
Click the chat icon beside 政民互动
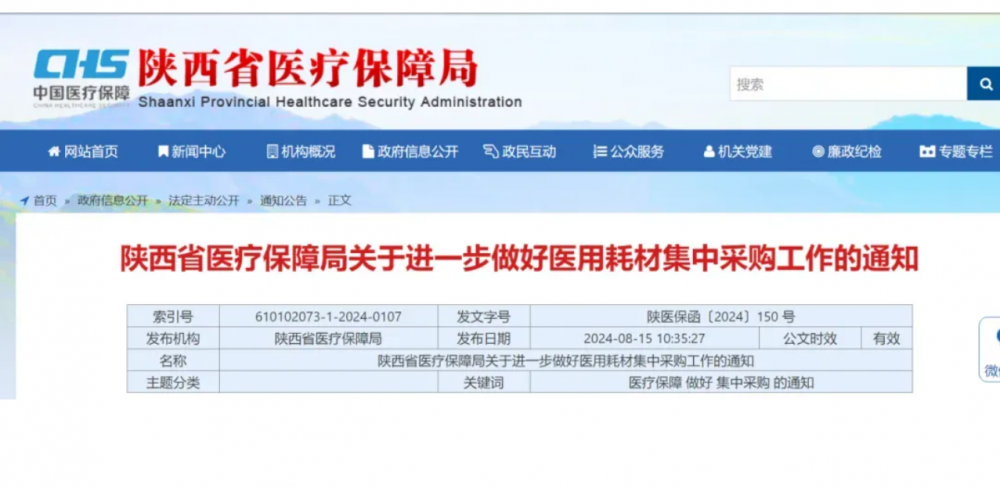[x=490, y=152]
